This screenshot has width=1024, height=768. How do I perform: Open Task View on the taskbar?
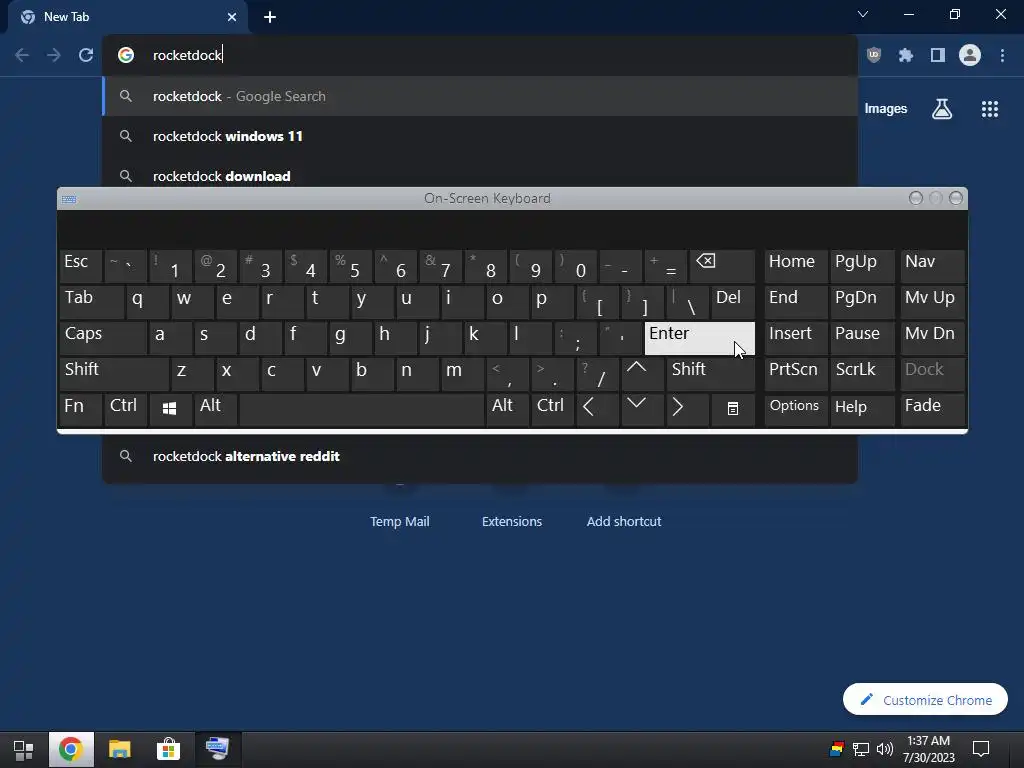(x=24, y=749)
